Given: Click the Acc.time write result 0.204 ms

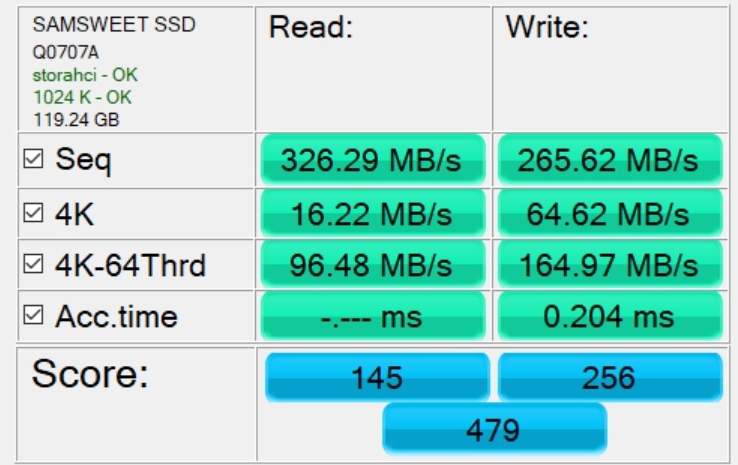Looking at the screenshot, I should pos(610,318).
